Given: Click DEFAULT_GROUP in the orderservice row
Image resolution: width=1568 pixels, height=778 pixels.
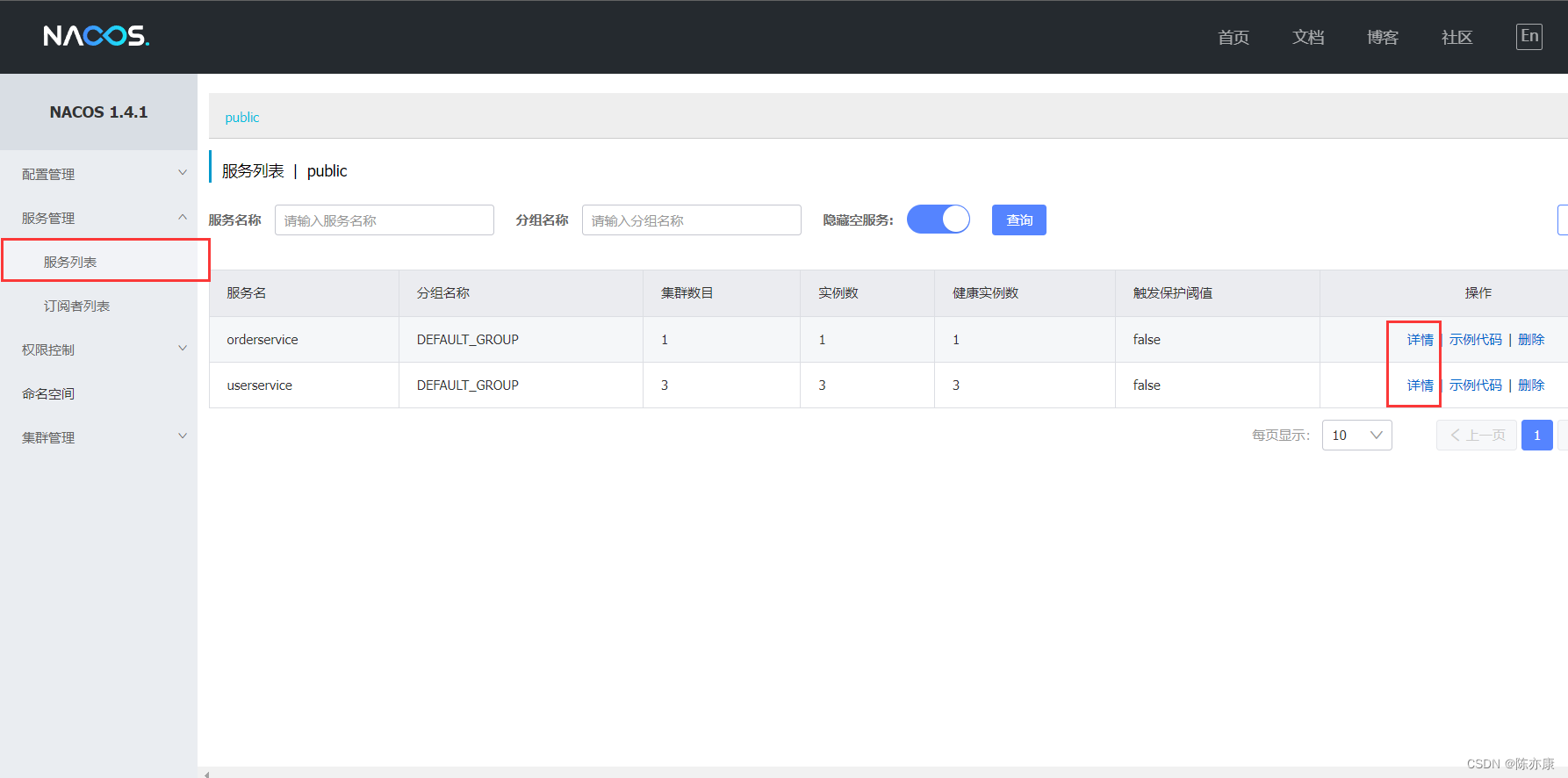Looking at the screenshot, I should 468,340.
